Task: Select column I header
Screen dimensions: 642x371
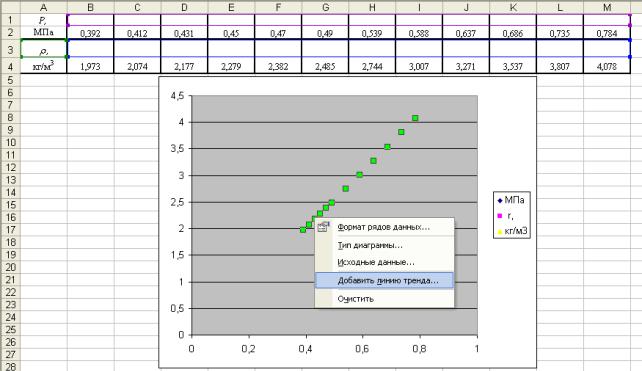Action: (x=419, y=7)
